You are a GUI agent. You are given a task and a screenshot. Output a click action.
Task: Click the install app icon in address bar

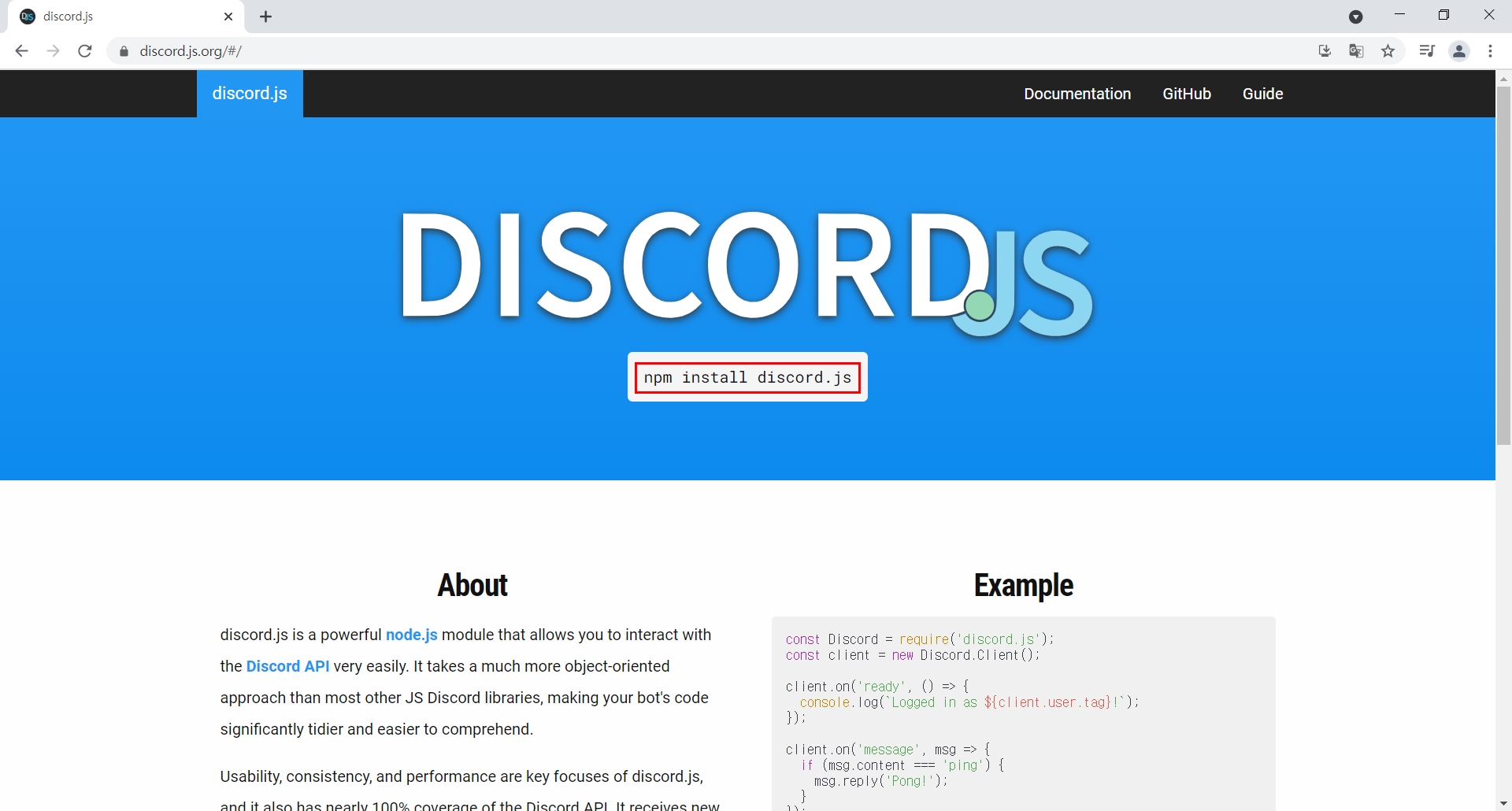[x=1325, y=51]
